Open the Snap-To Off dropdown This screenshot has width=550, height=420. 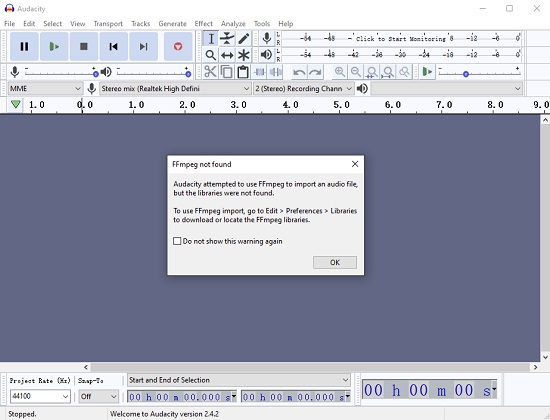[98, 396]
